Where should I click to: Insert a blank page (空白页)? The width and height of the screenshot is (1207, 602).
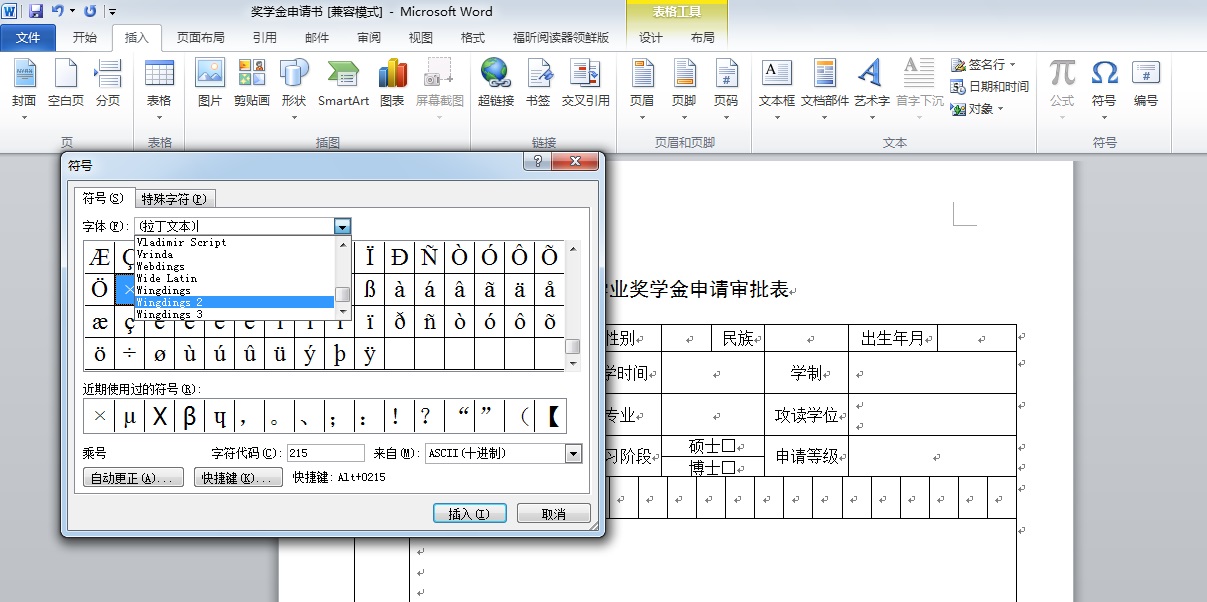tap(66, 85)
